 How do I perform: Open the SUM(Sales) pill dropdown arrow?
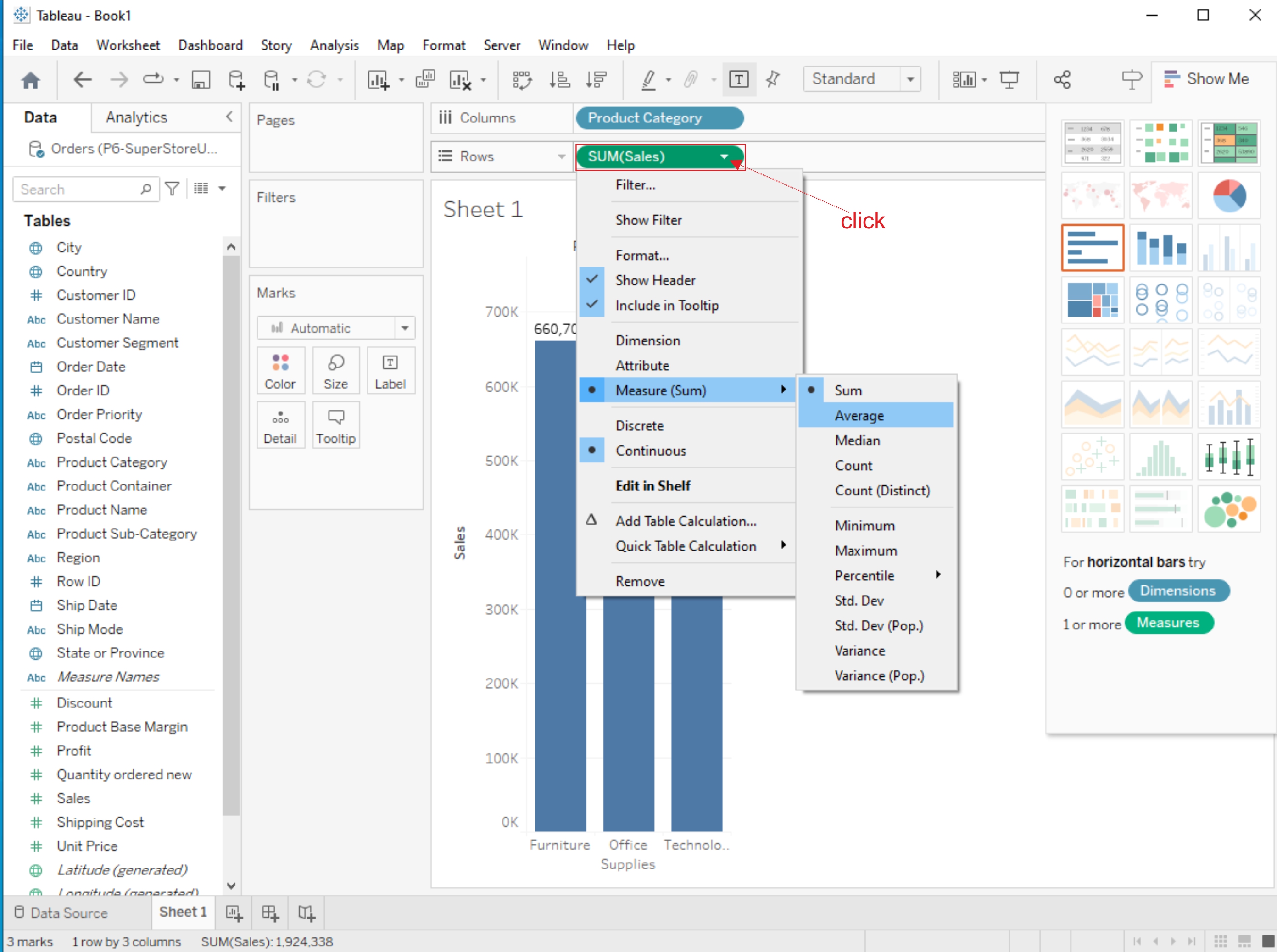(x=725, y=157)
